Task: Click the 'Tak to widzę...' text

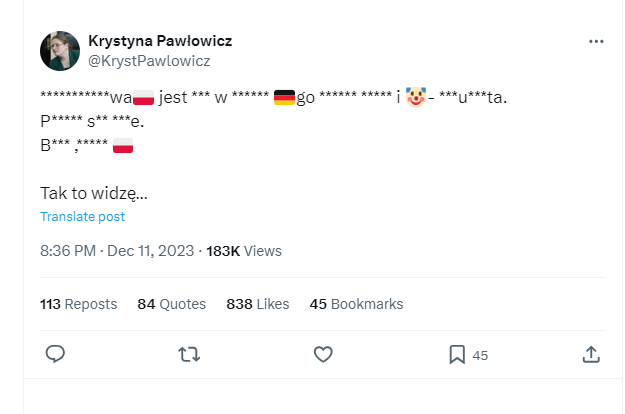Action: click(x=94, y=192)
